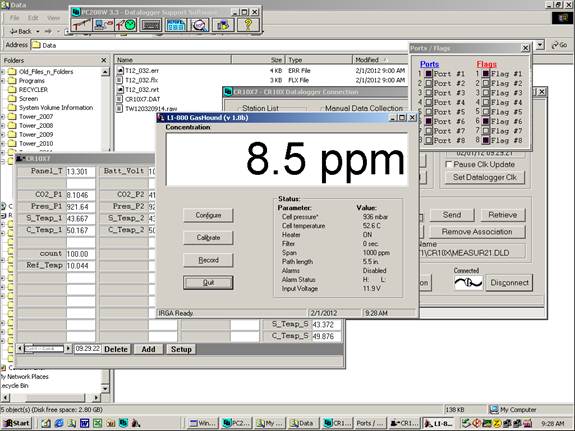Viewport: 575px width, 431px height.
Task: Click the Ports heading link
Action: 429,64
